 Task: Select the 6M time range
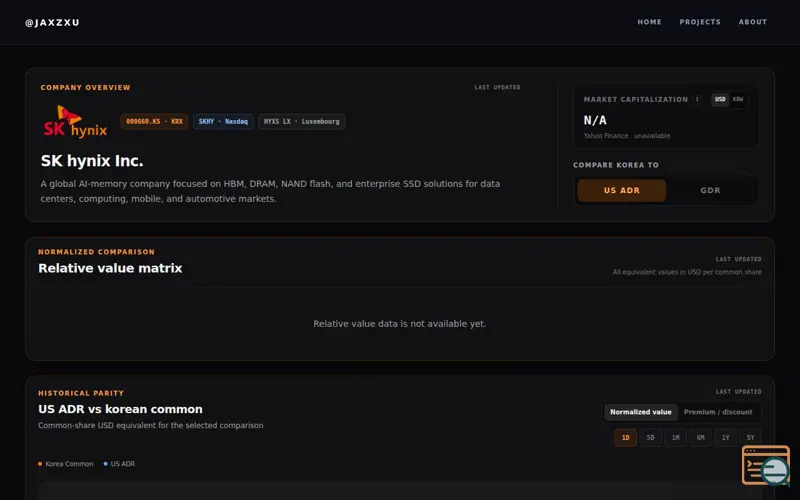pos(701,438)
